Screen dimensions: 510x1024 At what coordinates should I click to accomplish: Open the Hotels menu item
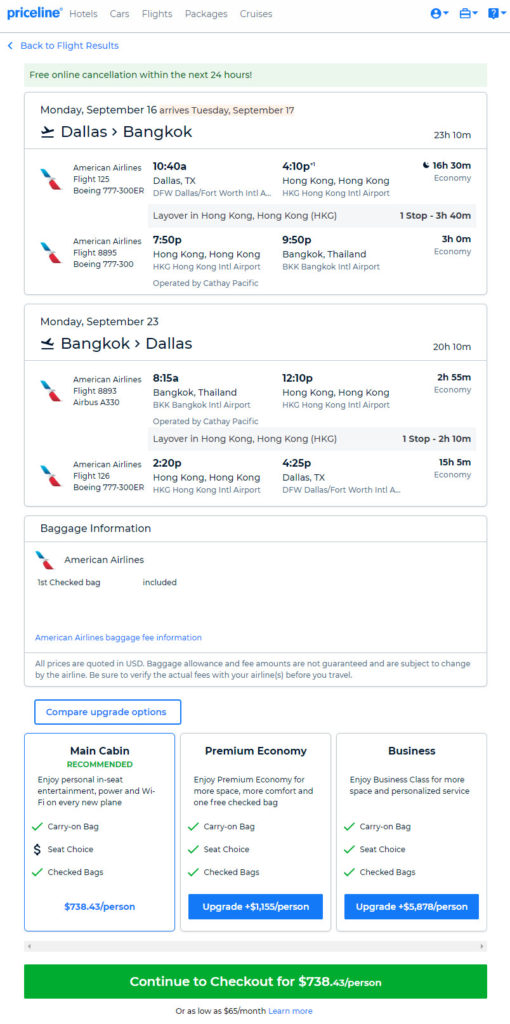click(x=84, y=14)
